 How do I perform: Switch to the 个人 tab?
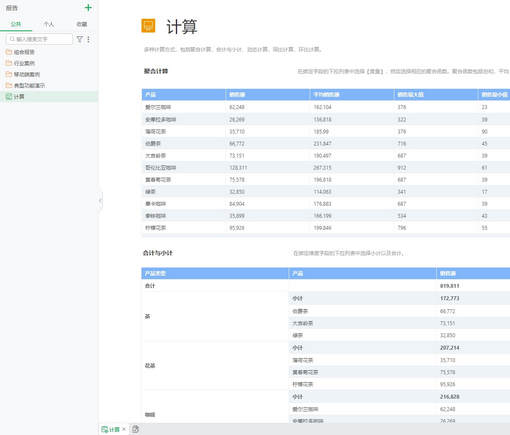click(x=49, y=24)
